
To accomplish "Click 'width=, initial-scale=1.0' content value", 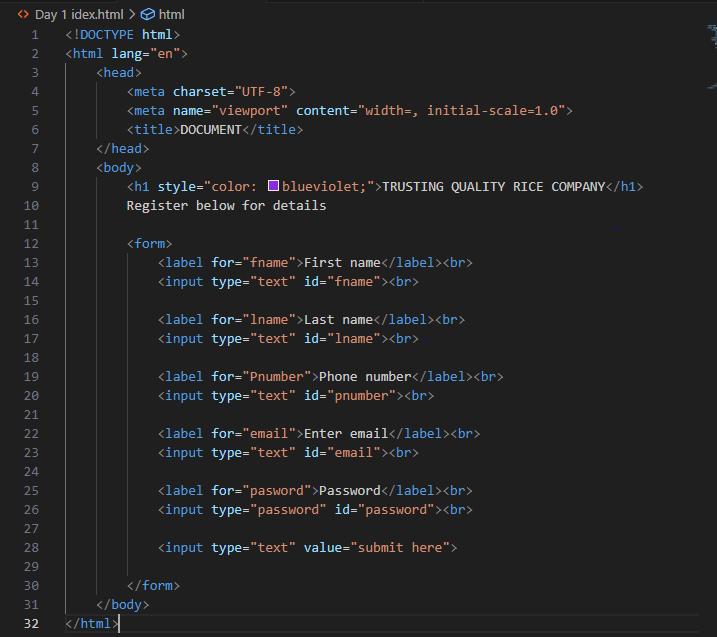I will coord(461,111).
